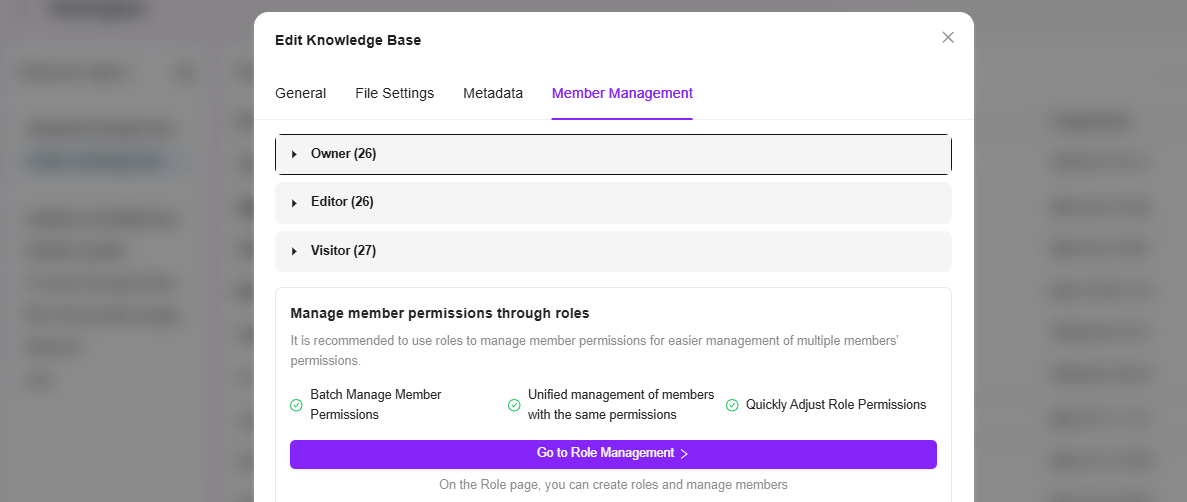
Task: Expand the Editor (26) section arrow
Action: (x=294, y=203)
